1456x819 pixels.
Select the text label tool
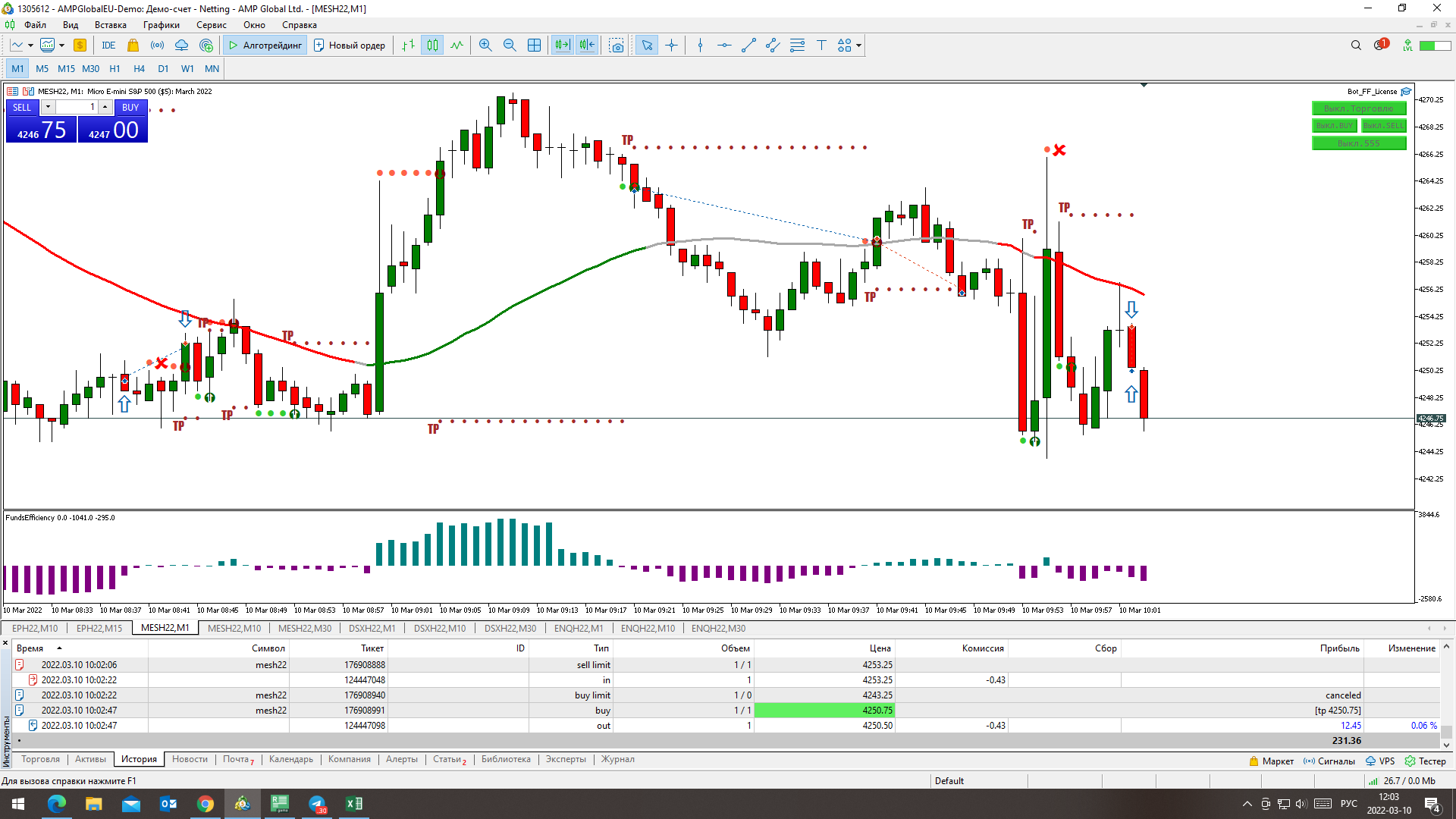coord(821,45)
